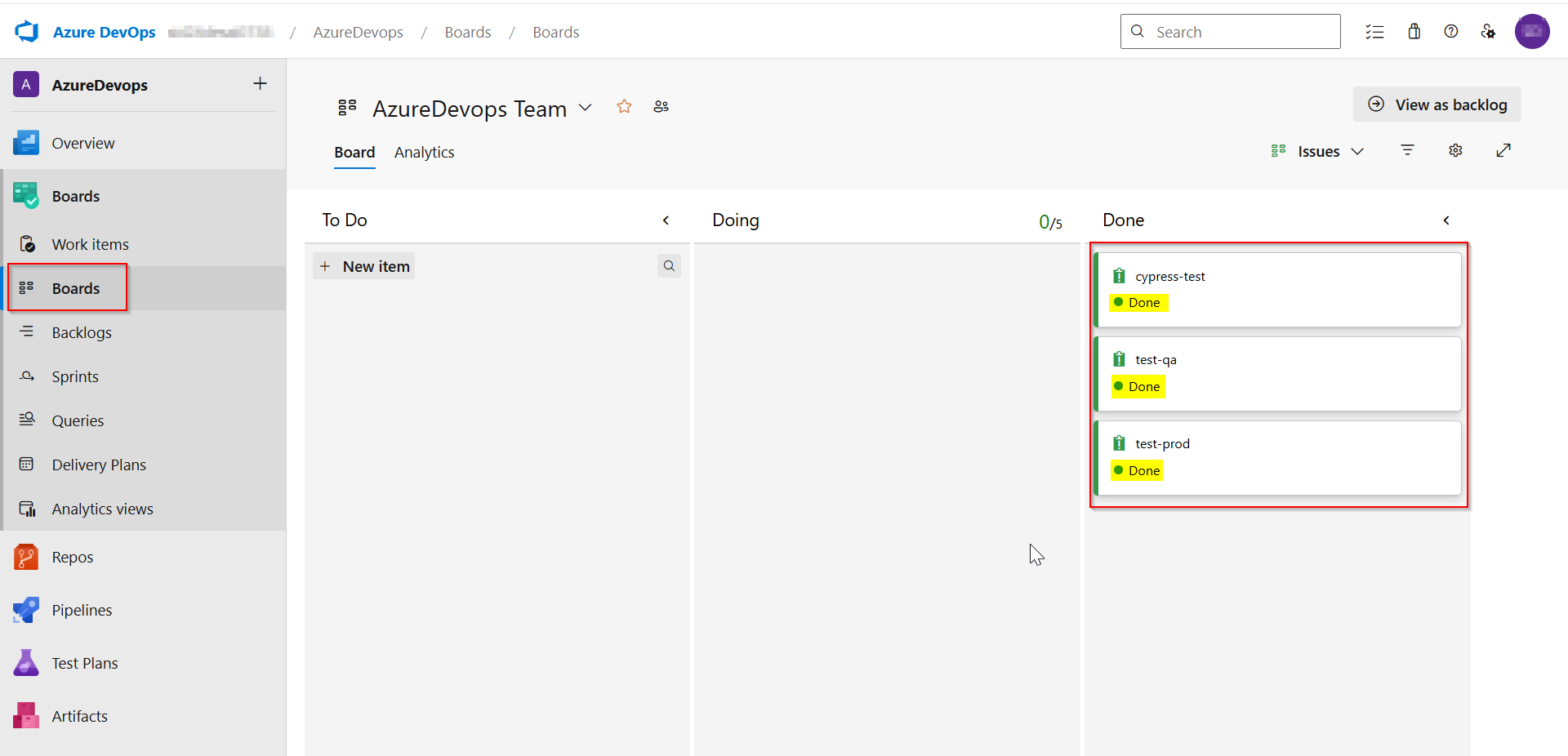The image size is (1568, 756).
Task: Click the AzureDevops project avatar icon
Action: pyautogui.click(x=26, y=84)
